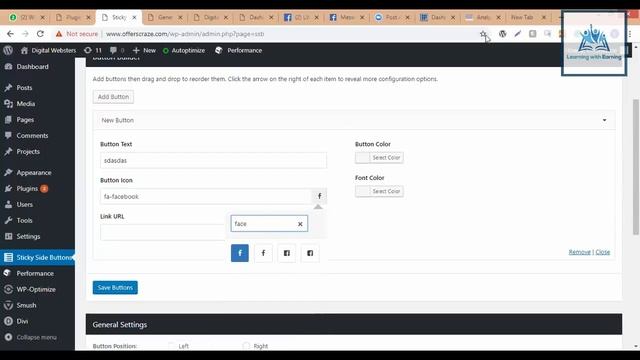Open the Pages sidebar item

[25, 120]
